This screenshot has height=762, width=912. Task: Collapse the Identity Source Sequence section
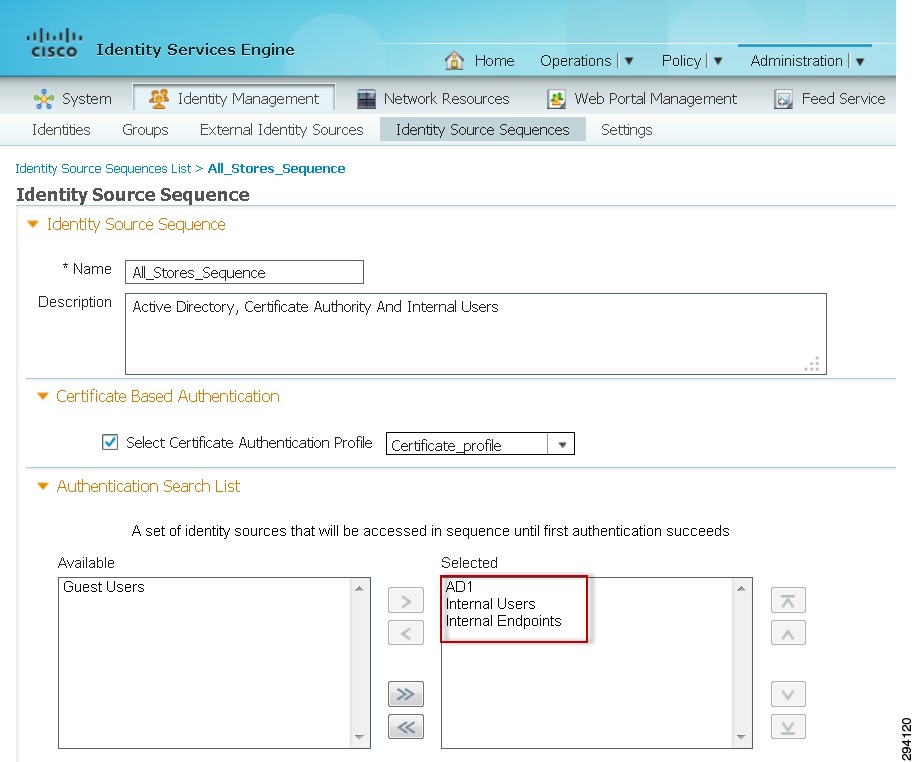point(33,224)
